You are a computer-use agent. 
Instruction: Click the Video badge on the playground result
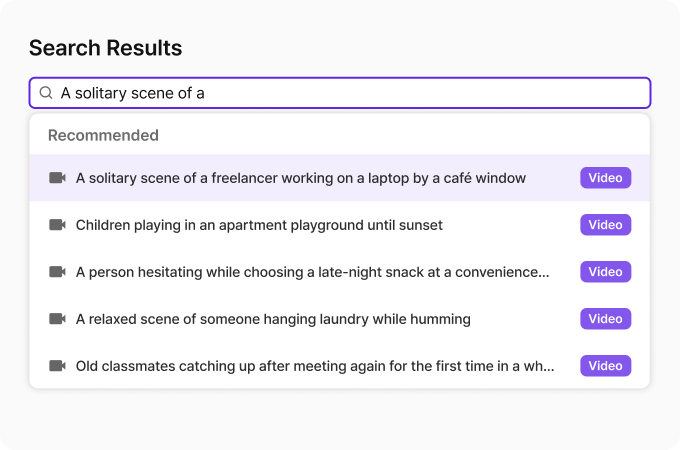(x=605, y=225)
